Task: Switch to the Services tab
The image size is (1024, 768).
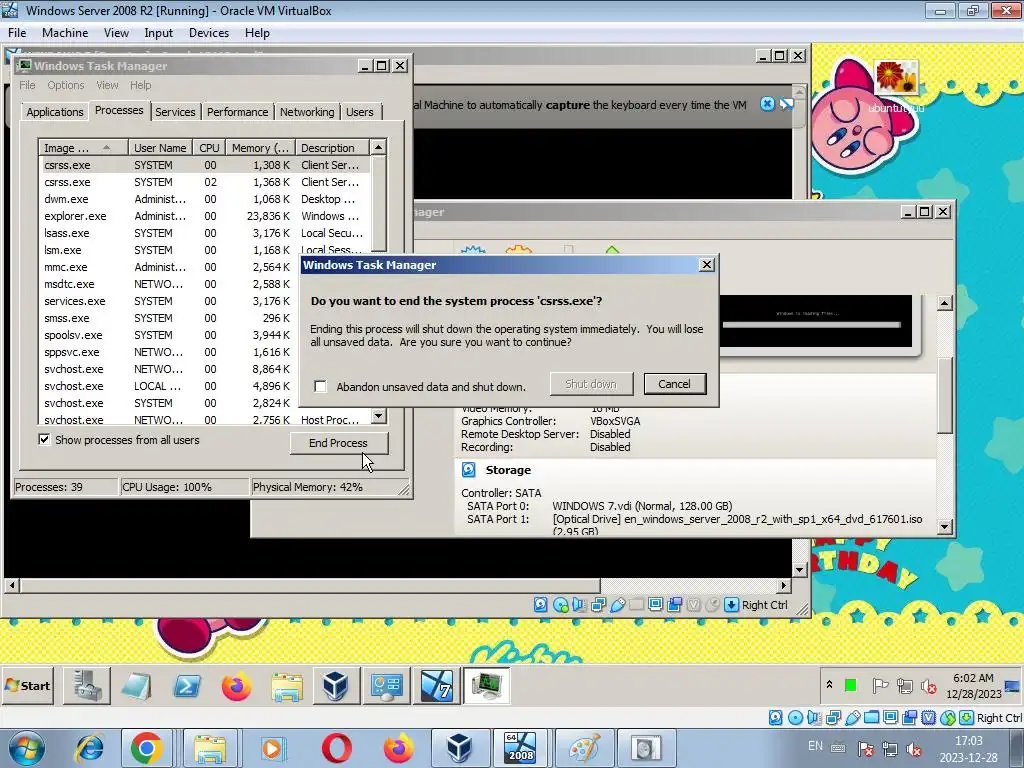Action: pyautogui.click(x=175, y=112)
